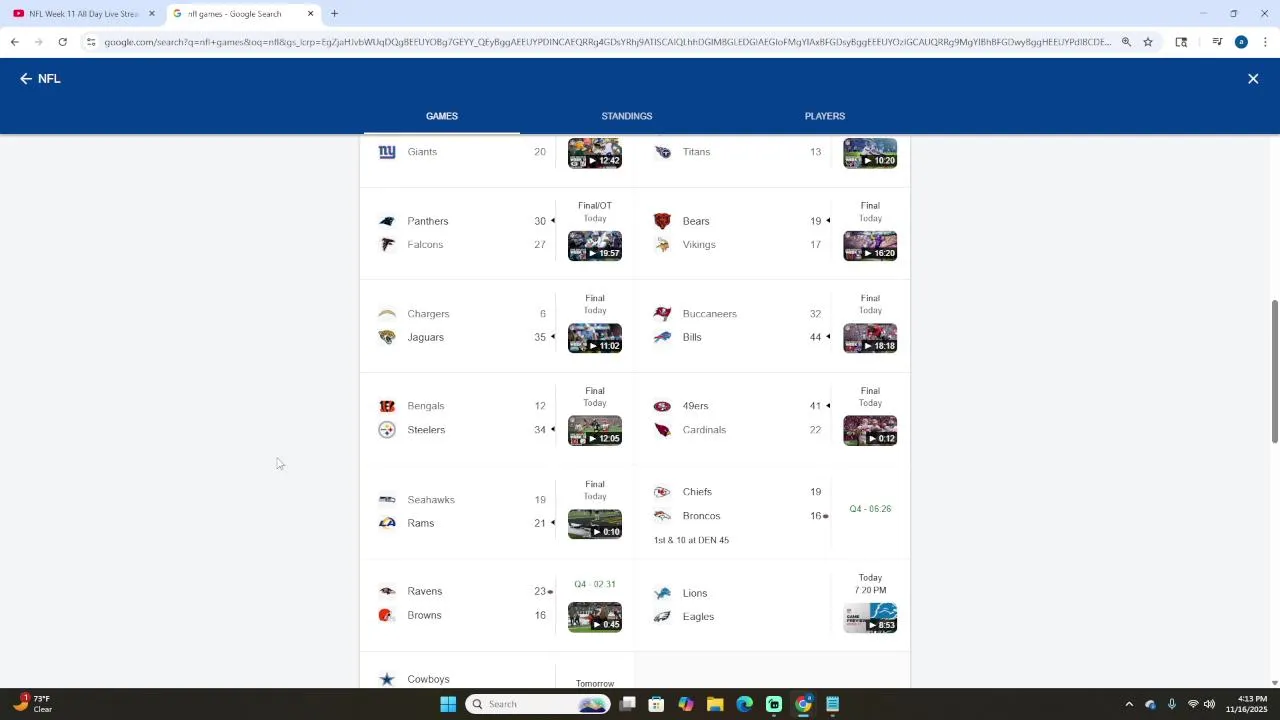Screen dimensions: 1280x720
Task: Bookmark this page with the star
Action: [1148, 42]
